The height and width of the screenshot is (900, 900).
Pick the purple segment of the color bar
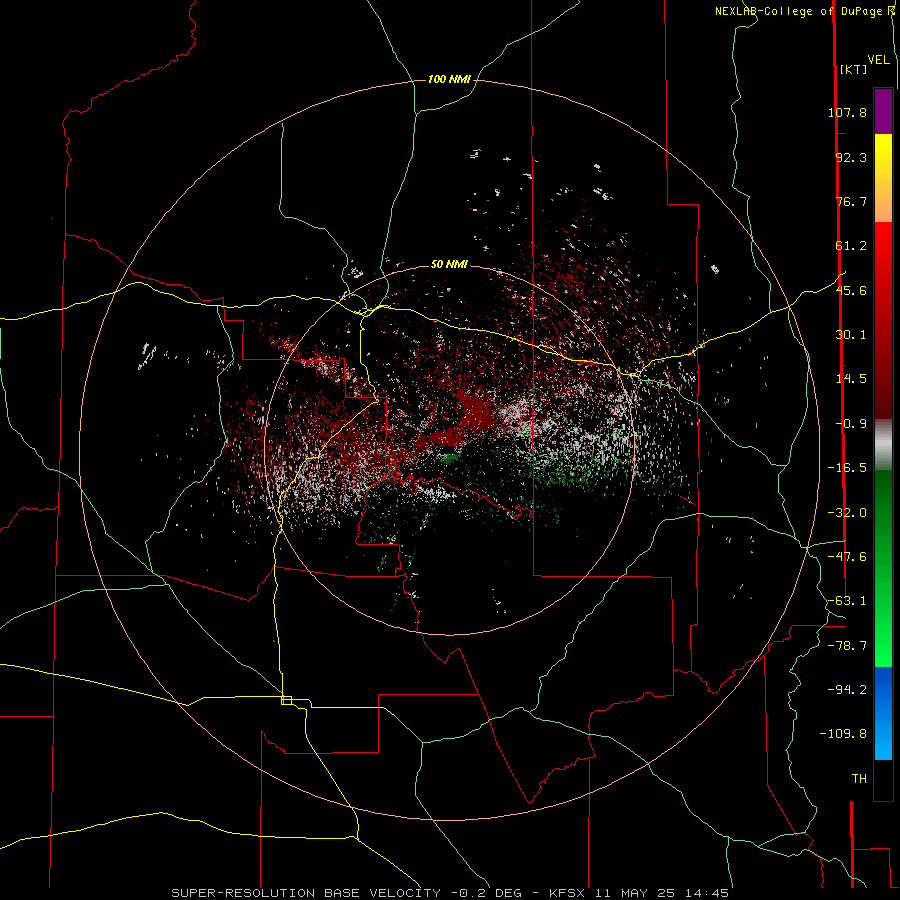pyautogui.click(x=883, y=111)
